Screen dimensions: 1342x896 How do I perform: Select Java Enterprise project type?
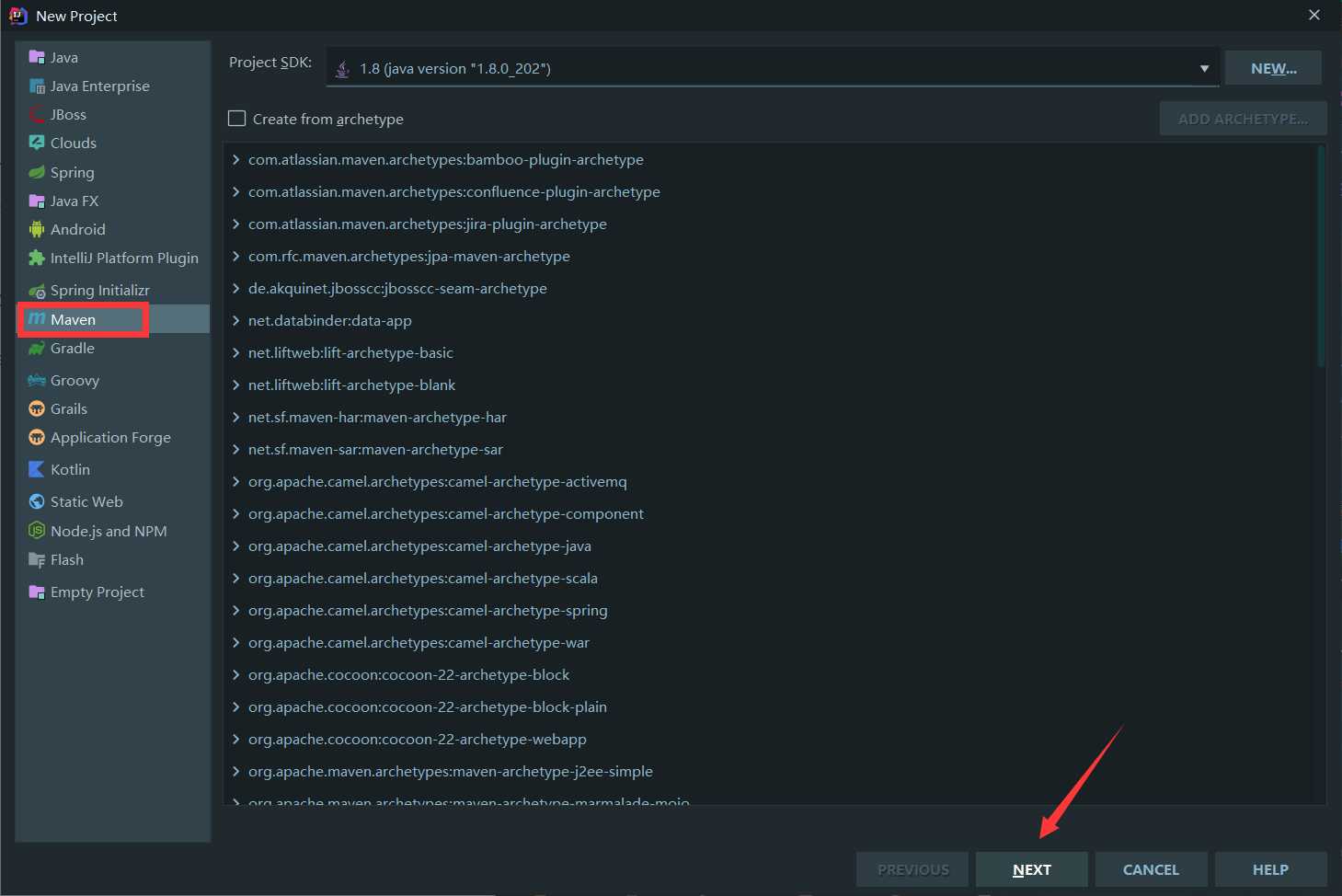pyautogui.click(x=99, y=86)
